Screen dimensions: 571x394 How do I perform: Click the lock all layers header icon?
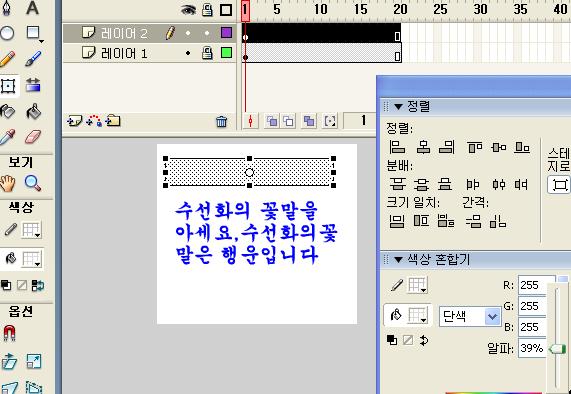[208, 10]
